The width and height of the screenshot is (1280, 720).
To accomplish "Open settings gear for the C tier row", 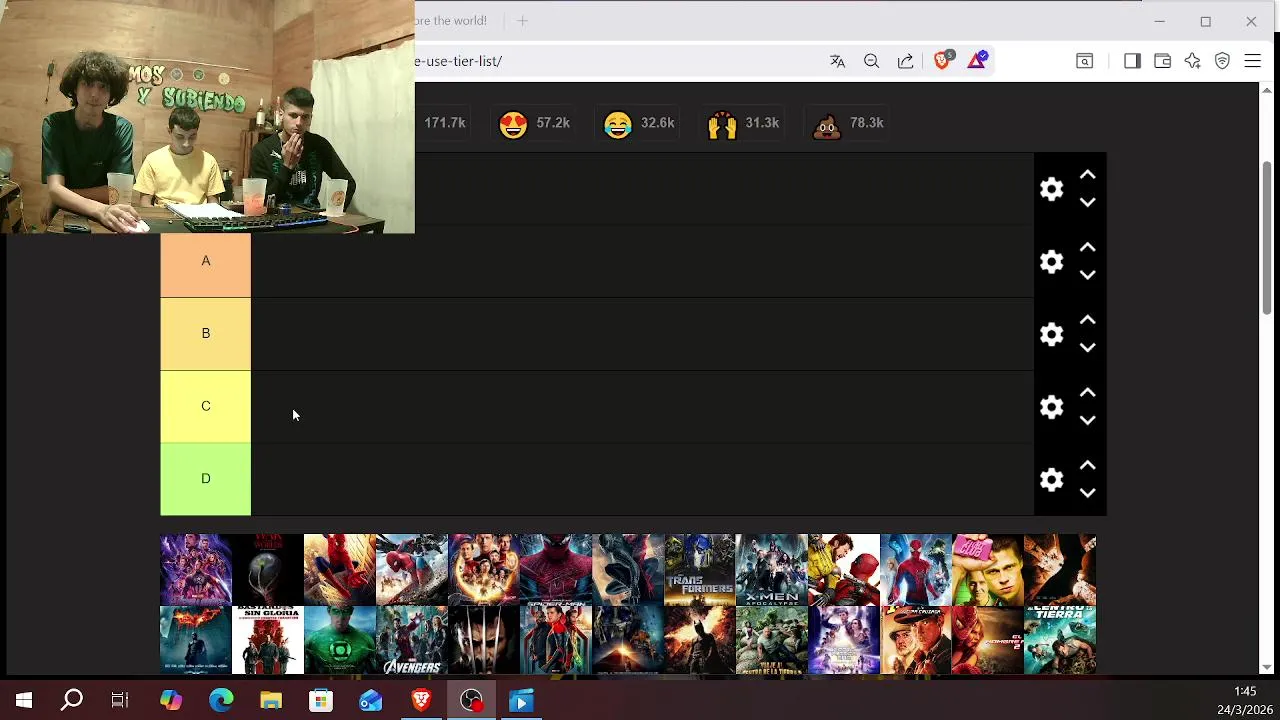I will [1051, 407].
